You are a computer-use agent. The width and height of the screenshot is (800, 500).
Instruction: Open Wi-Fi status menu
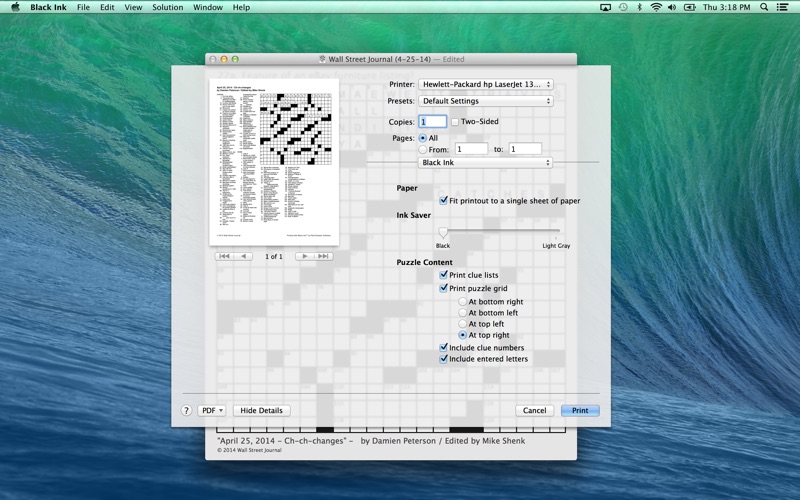tap(656, 7)
